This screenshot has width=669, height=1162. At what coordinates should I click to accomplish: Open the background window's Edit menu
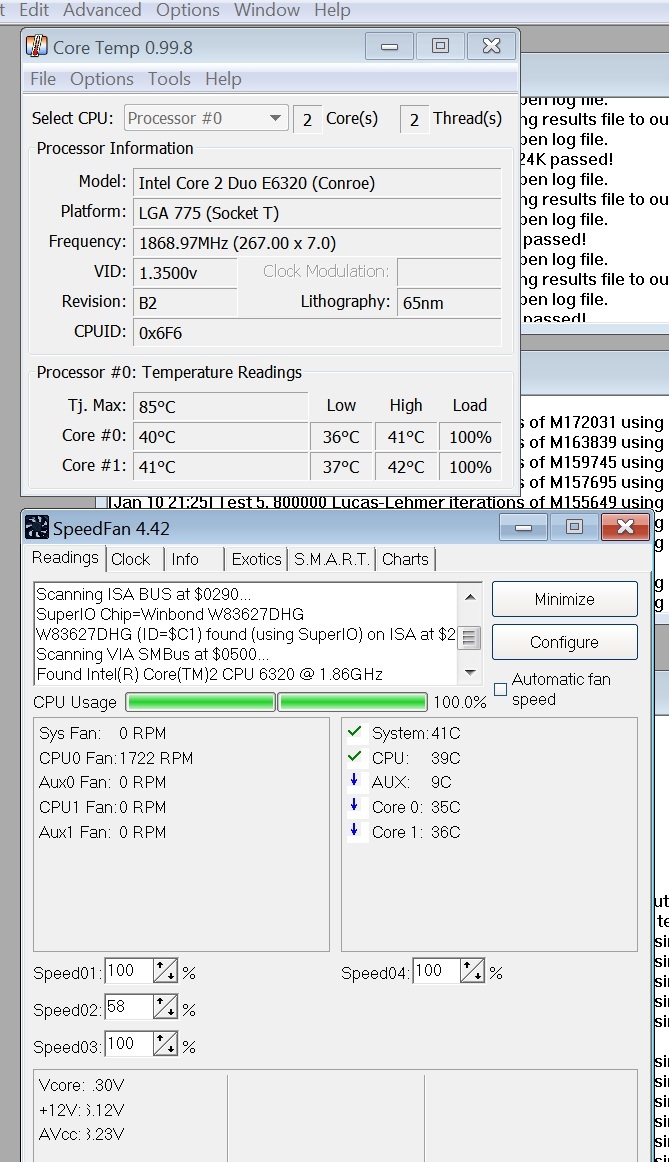(x=34, y=10)
